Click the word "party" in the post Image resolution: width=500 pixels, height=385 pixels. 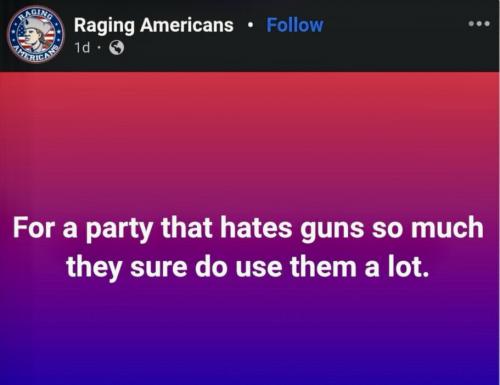pyautogui.click(x=120, y=229)
